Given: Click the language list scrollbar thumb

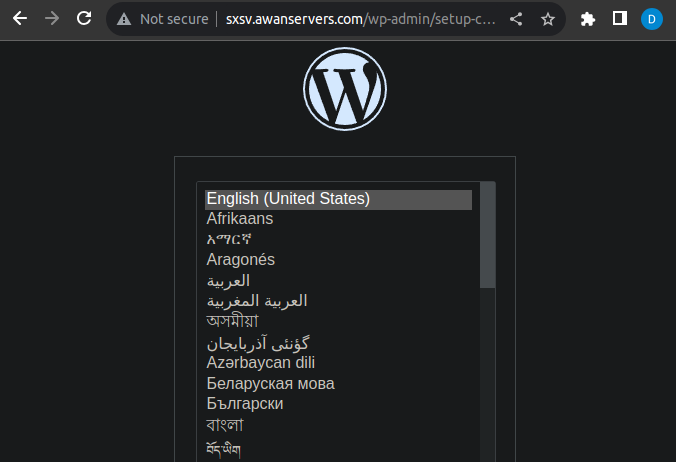Looking at the screenshot, I should point(488,235).
